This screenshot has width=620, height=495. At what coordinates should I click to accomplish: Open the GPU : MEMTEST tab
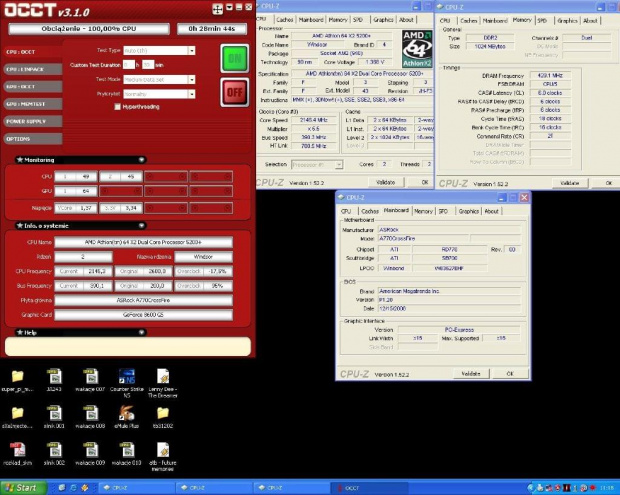coord(32,104)
